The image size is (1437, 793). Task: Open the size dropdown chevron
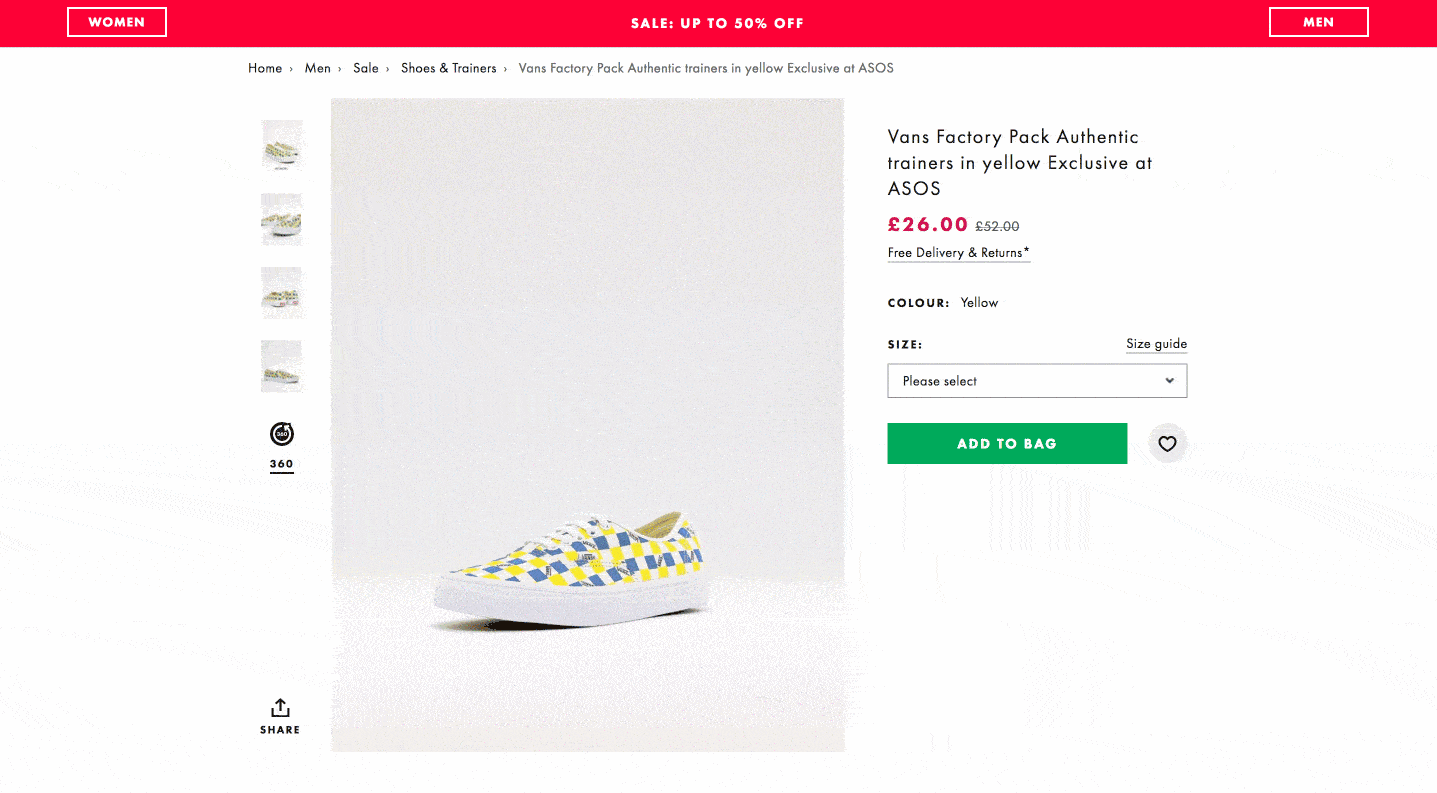tap(1169, 381)
